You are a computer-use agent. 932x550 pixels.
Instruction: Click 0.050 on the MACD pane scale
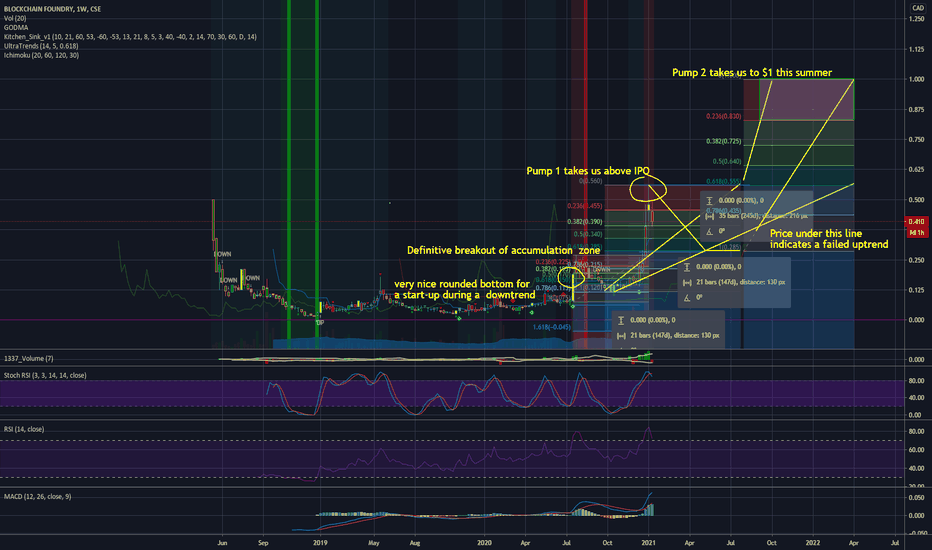[x=916, y=498]
